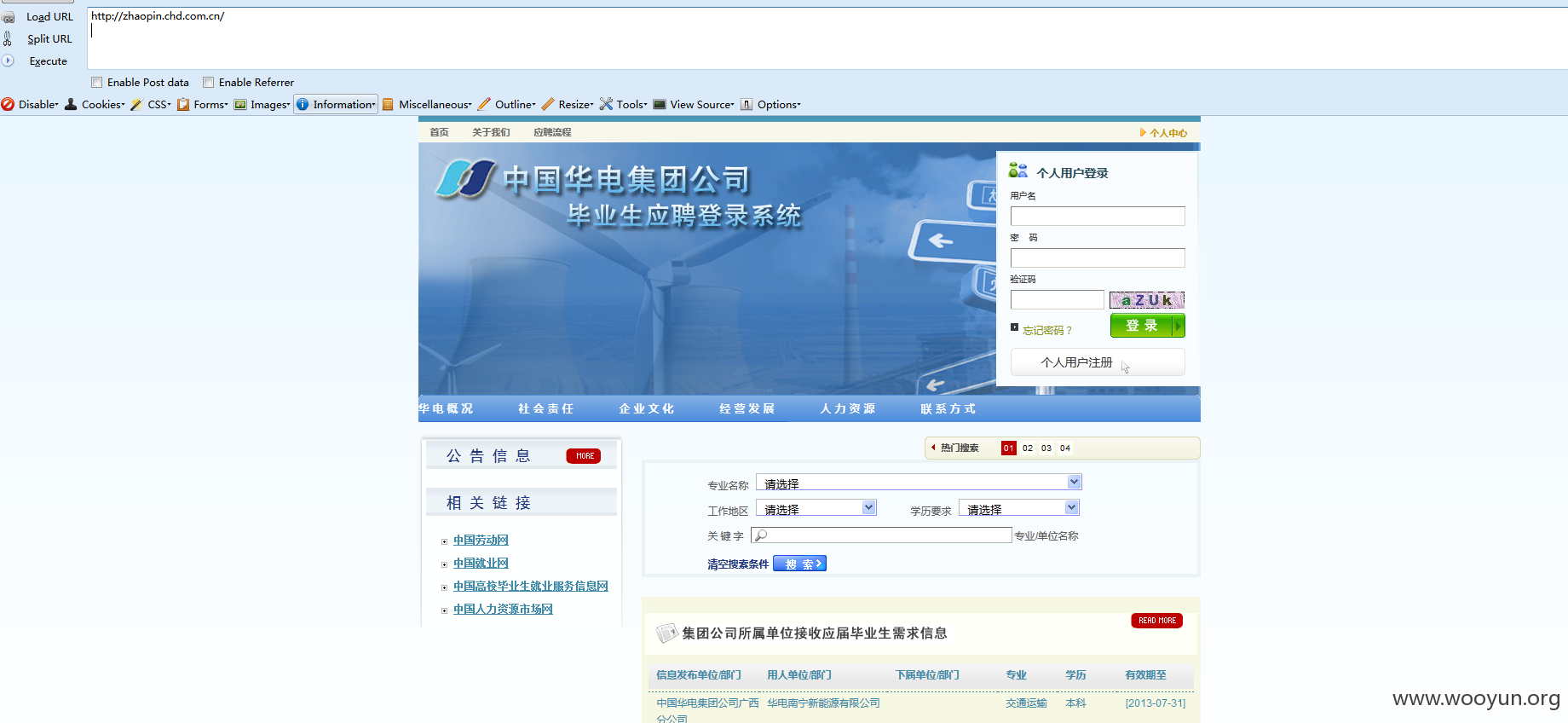Viewport: 1568px width, 723px height.
Task: Click MORE button in 公告信息
Action: [584, 456]
